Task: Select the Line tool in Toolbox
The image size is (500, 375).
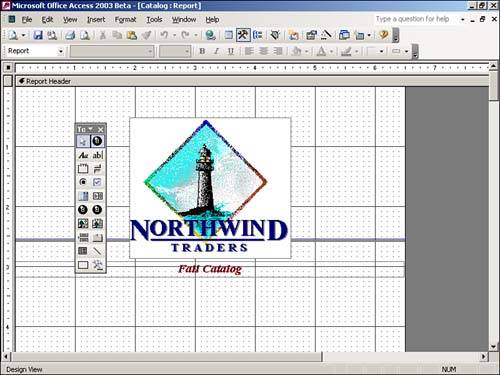Action: (97, 251)
